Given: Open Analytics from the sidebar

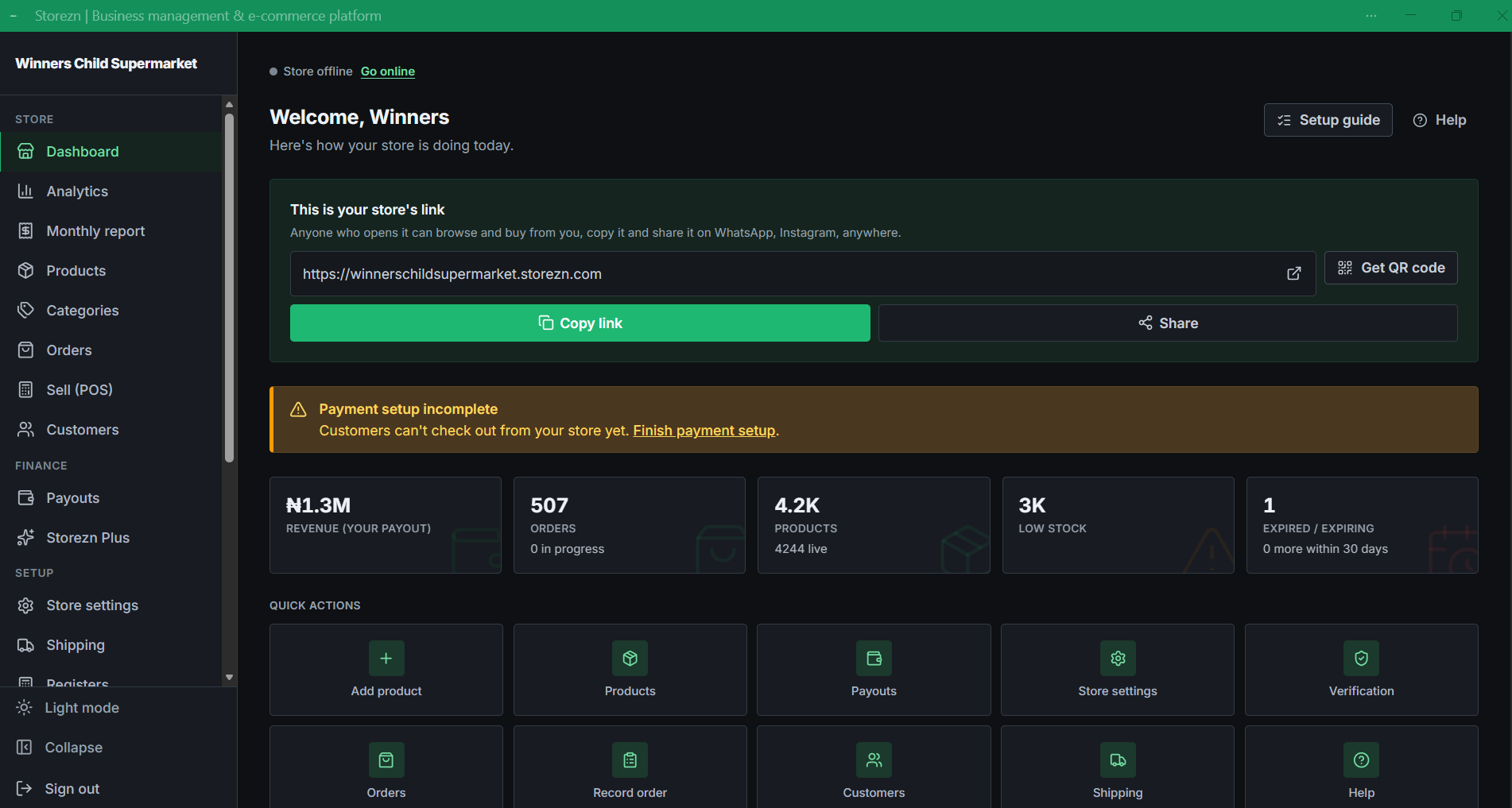Looking at the screenshot, I should tap(111, 191).
